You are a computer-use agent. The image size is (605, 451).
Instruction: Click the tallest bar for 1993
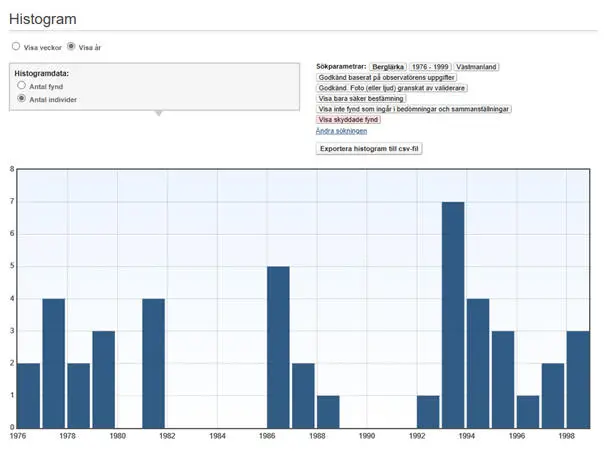[x=453, y=315]
